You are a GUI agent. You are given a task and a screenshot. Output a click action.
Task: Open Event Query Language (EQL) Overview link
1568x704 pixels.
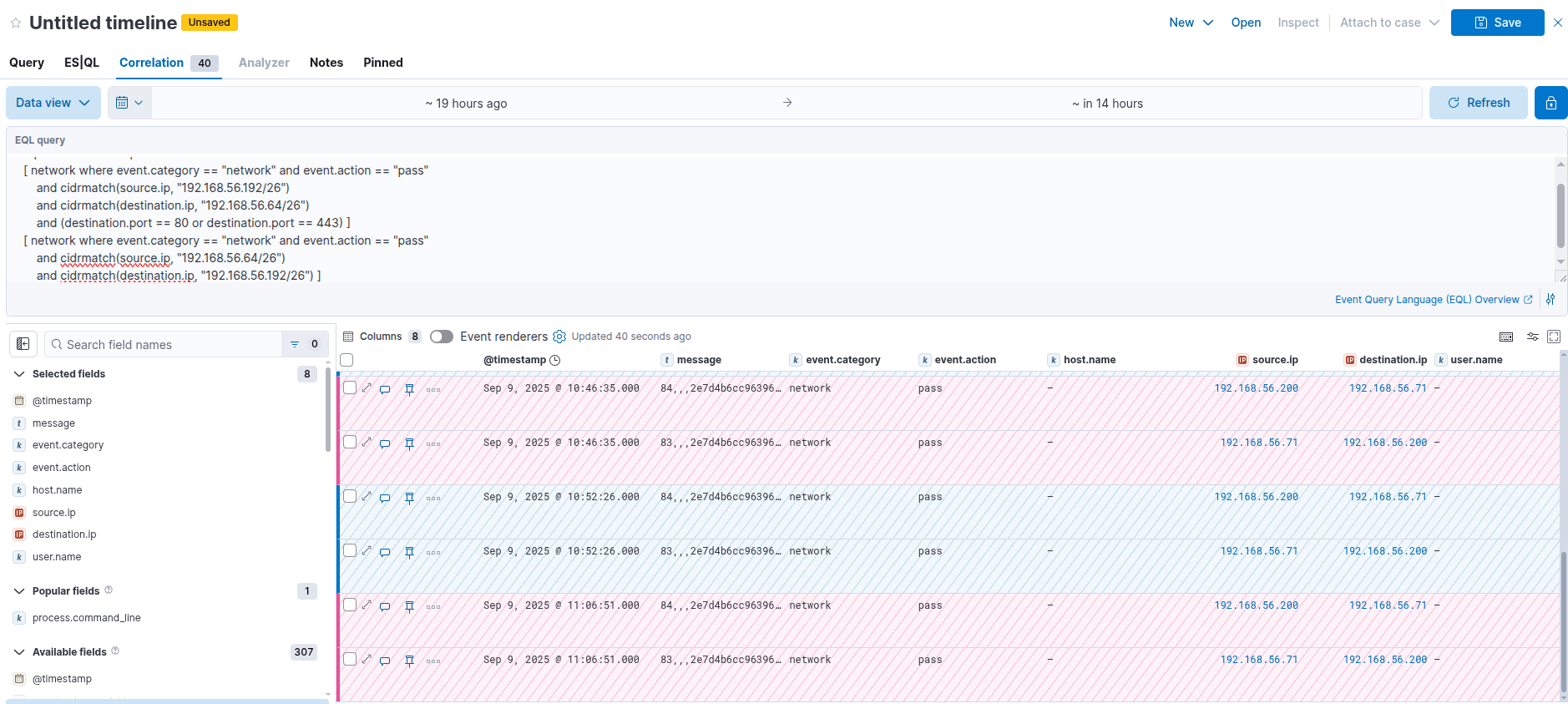point(1427,300)
